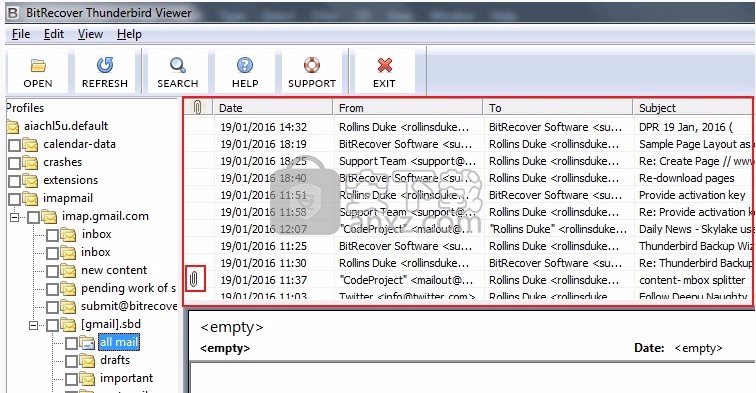This screenshot has height=393, width=756.
Task: Open the Edit menu
Action: coord(54,34)
